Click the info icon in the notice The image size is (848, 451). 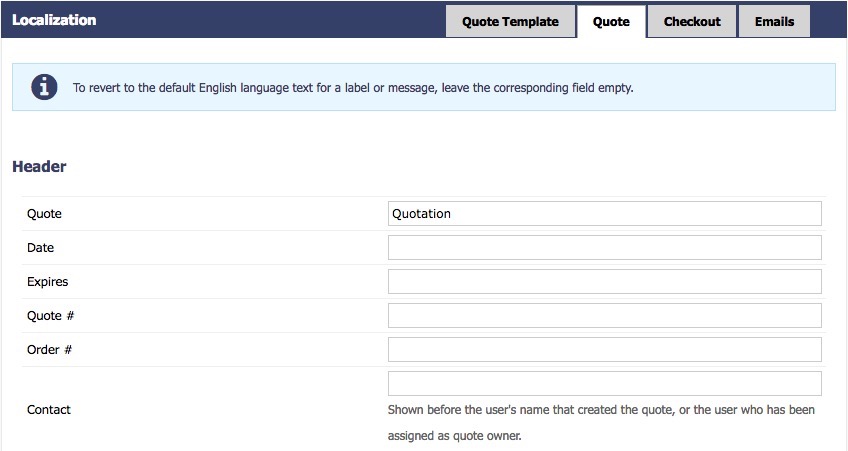tap(44, 87)
